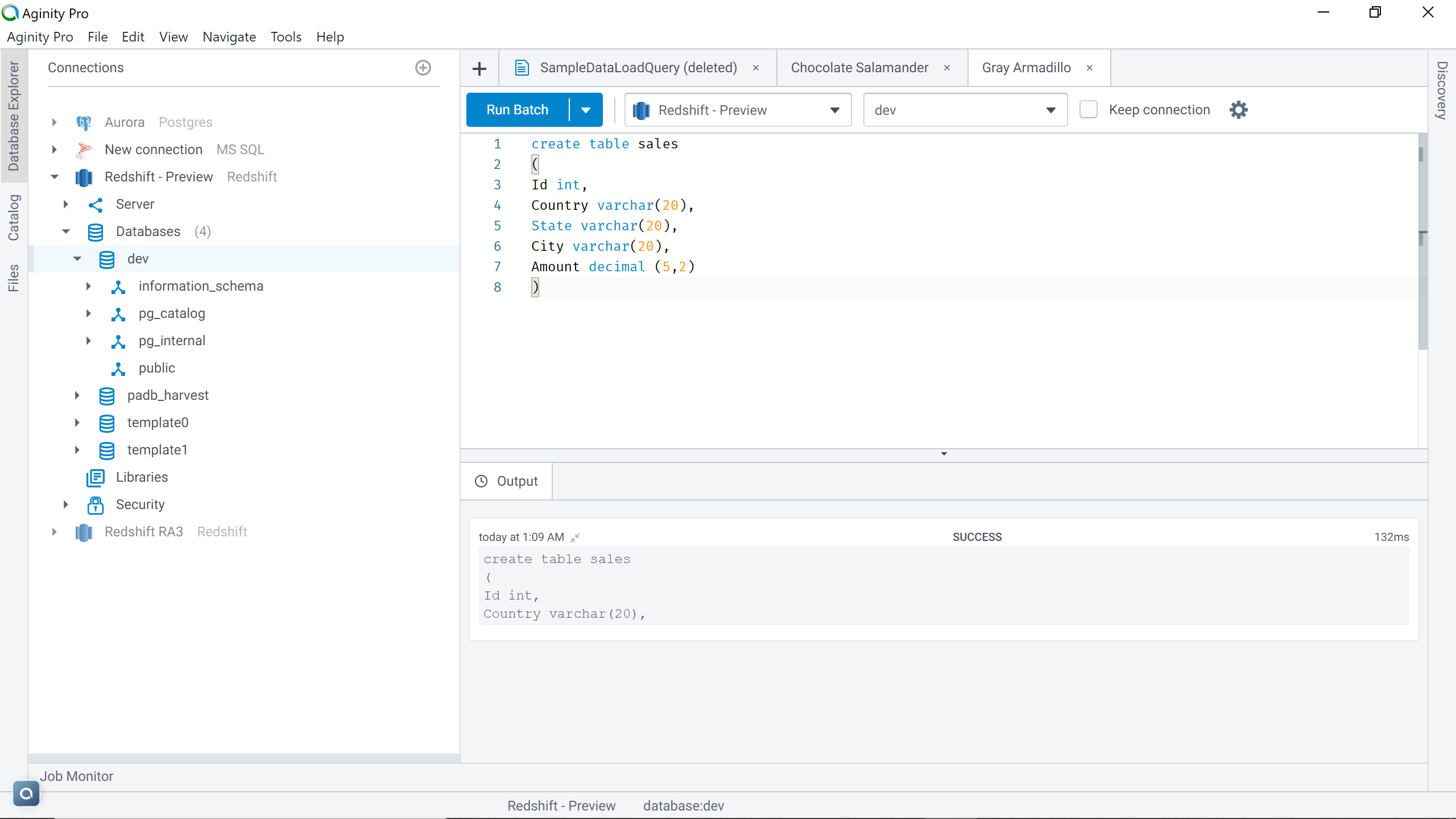This screenshot has width=1456, height=819.
Task: Click the editor vertical scrollbar
Action: click(1422, 284)
